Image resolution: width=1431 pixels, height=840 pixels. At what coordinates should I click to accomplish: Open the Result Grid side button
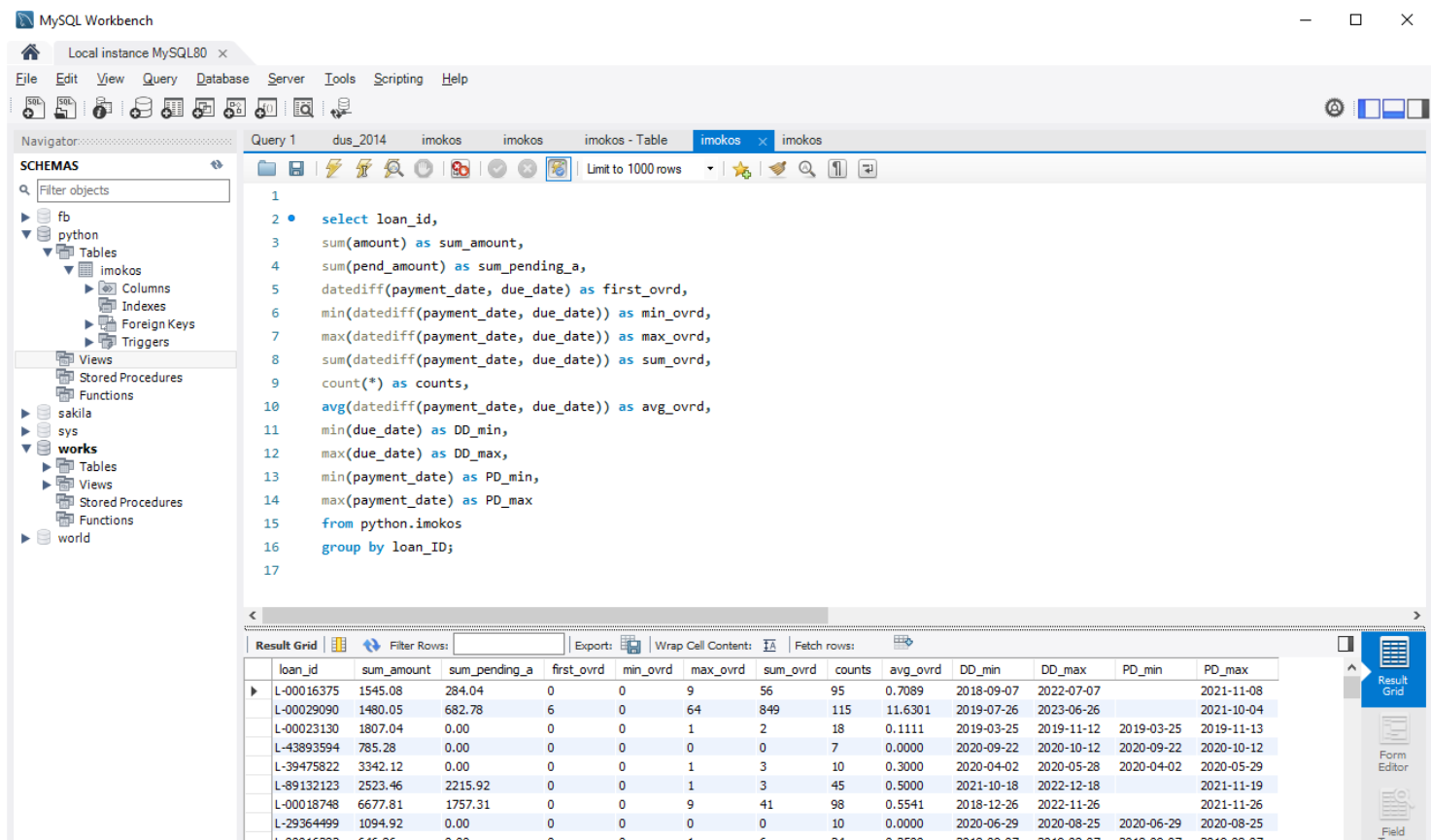[1392, 668]
